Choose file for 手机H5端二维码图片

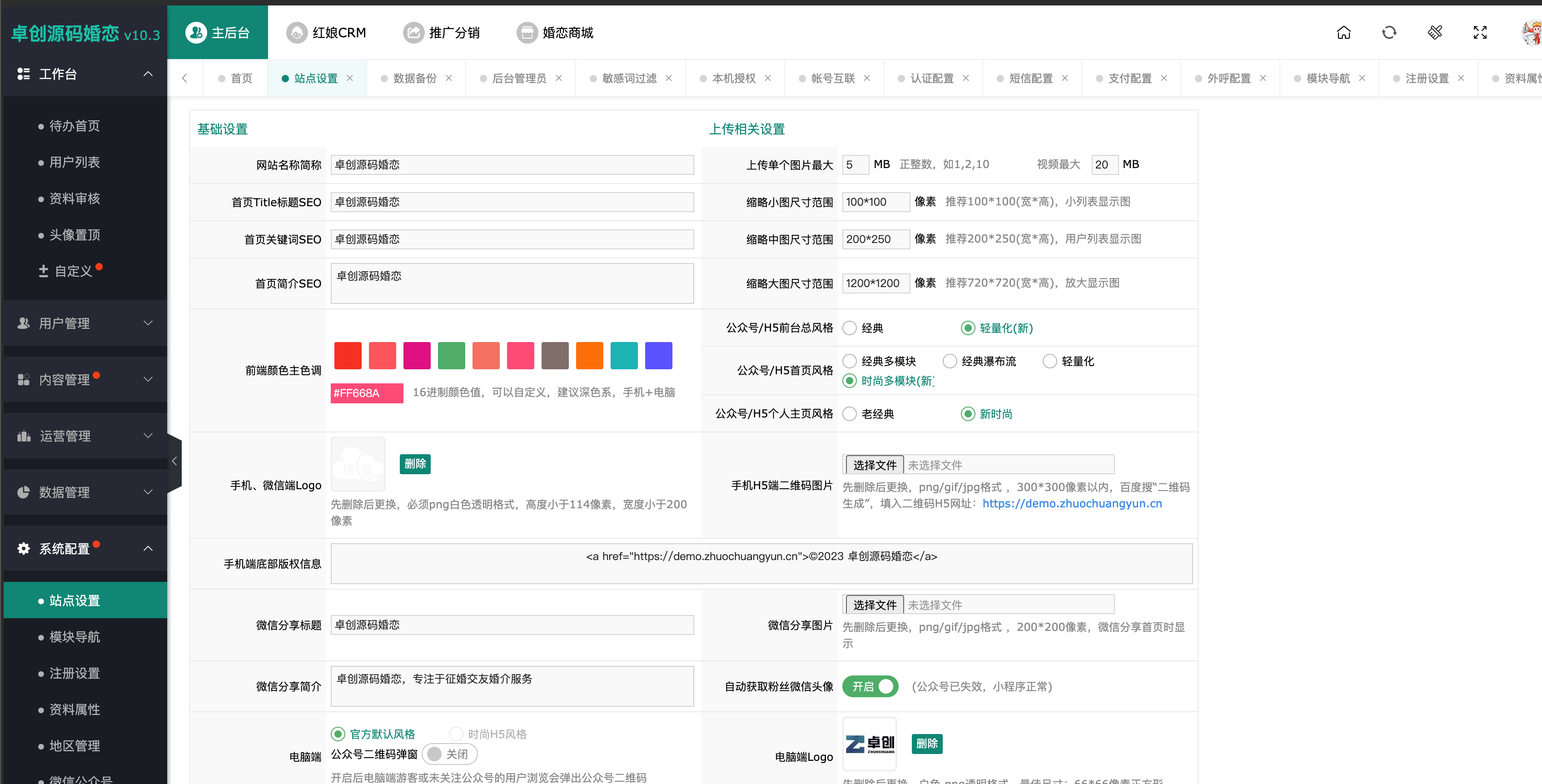point(875,465)
